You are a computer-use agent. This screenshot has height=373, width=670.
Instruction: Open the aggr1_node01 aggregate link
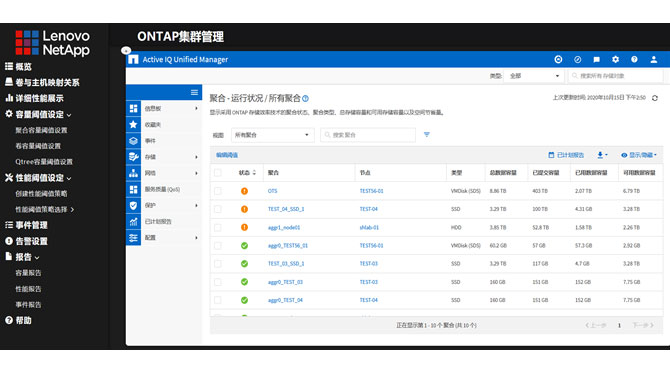[x=284, y=228]
